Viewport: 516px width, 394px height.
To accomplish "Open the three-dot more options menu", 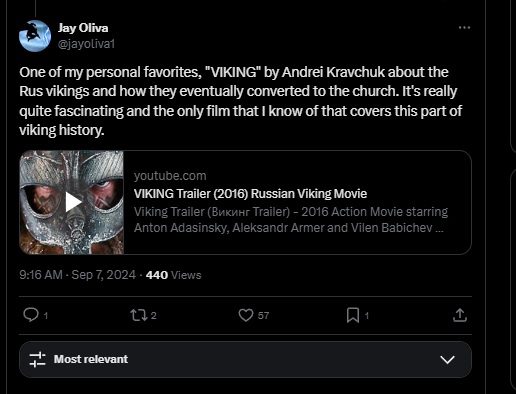I will point(464,27).
